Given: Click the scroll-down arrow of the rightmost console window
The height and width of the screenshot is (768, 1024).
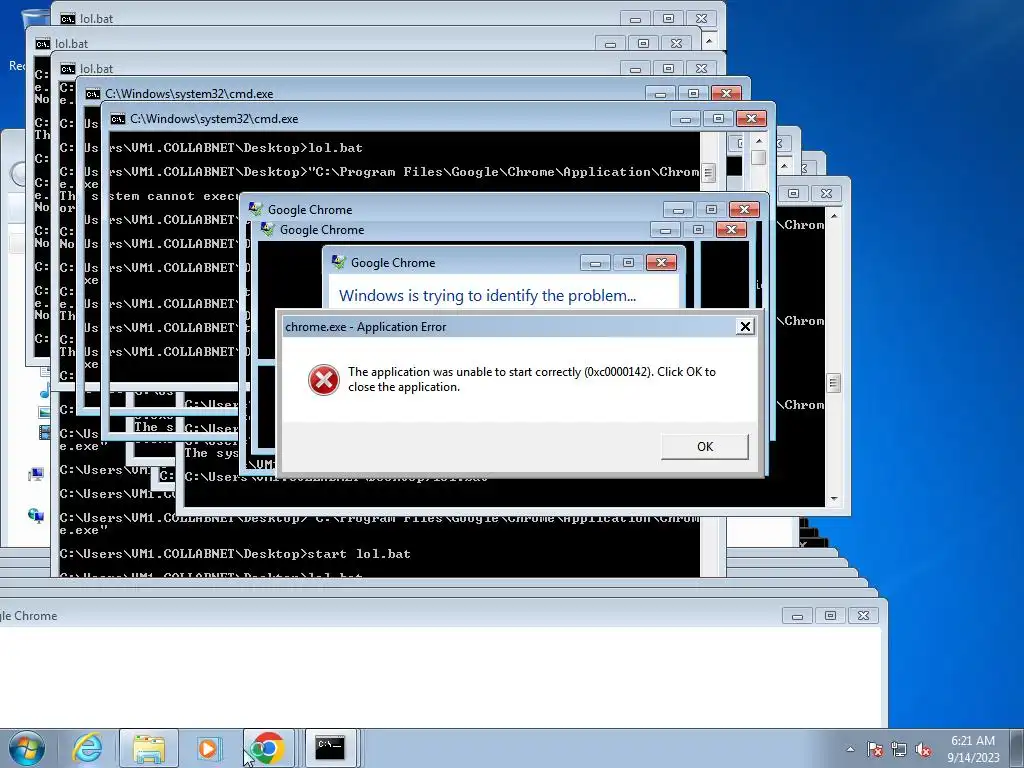Looking at the screenshot, I should pos(833,499).
